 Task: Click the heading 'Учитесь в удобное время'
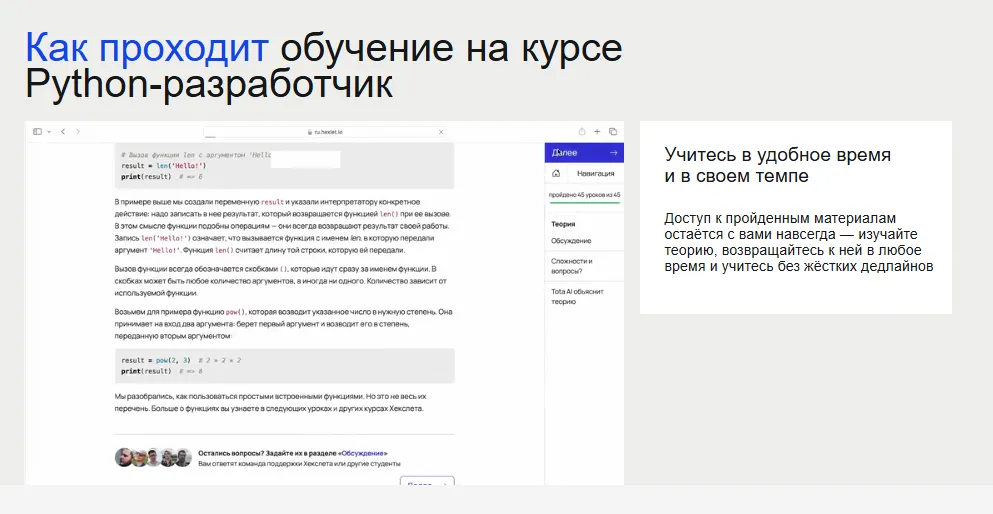778,154
